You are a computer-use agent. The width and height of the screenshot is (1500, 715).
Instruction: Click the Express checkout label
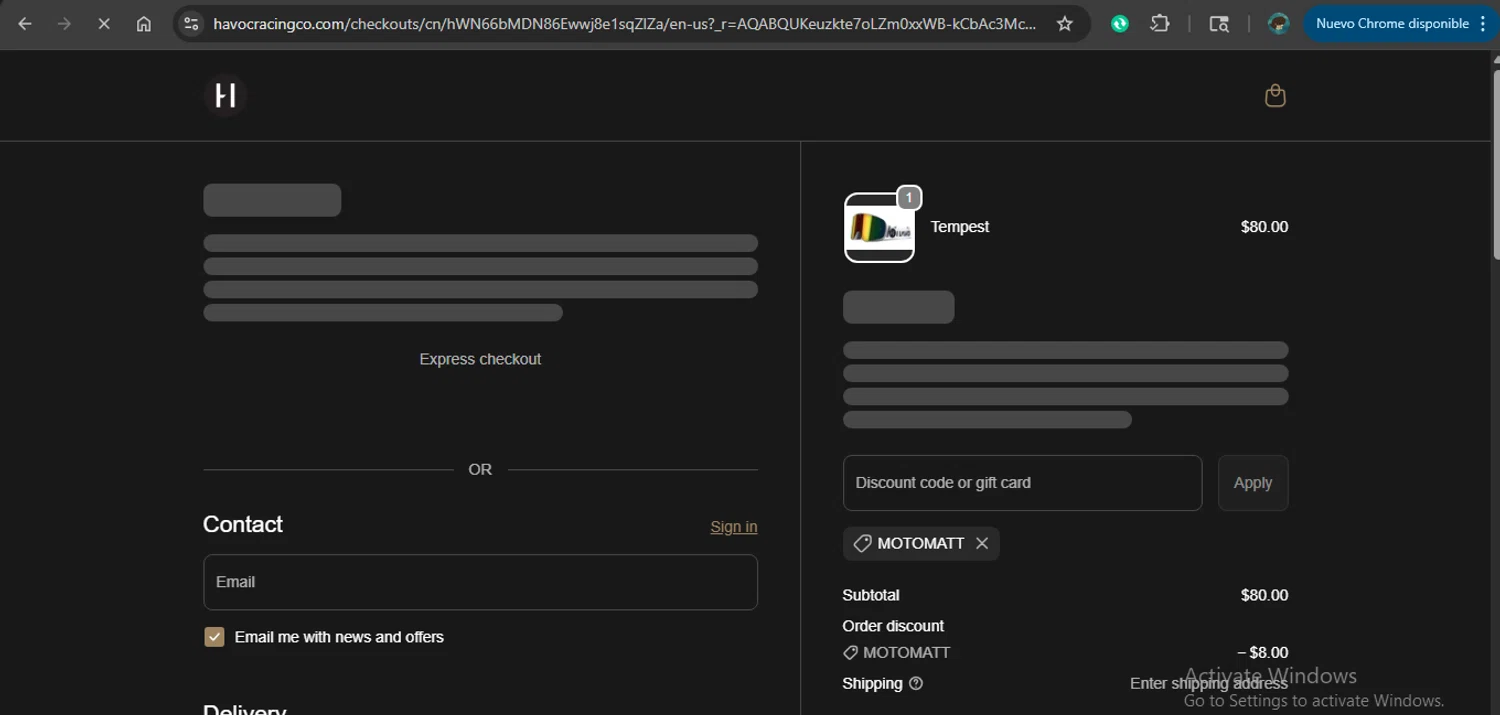(x=480, y=359)
